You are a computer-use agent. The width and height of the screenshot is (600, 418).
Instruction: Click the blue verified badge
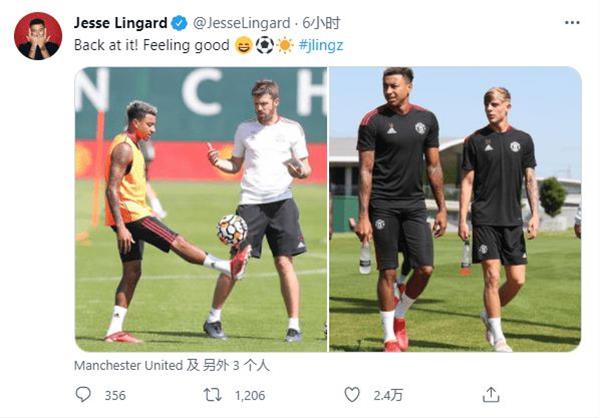179,23
